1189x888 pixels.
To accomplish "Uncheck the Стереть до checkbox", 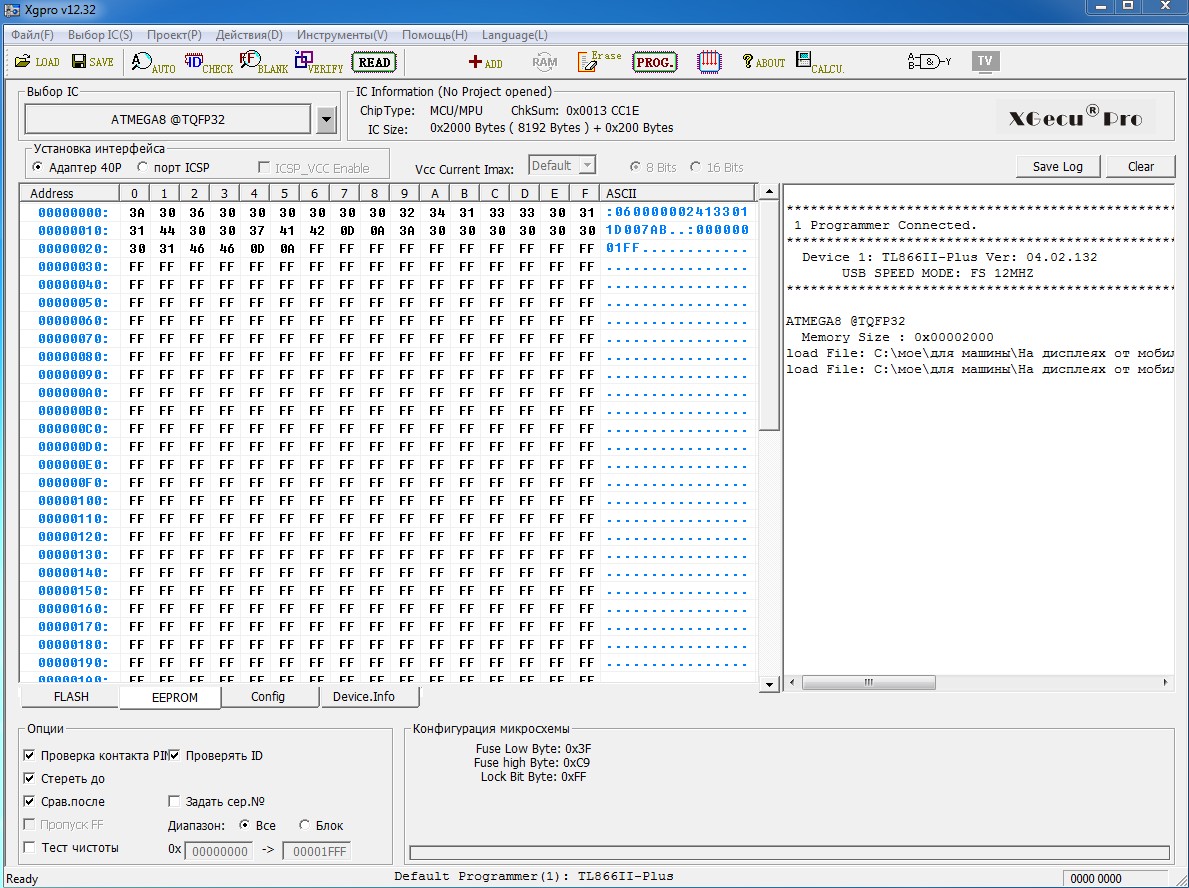I will 29,779.
